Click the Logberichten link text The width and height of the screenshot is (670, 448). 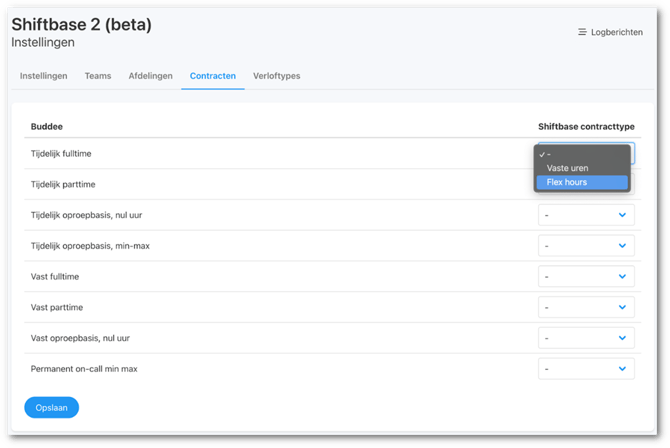coord(616,33)
